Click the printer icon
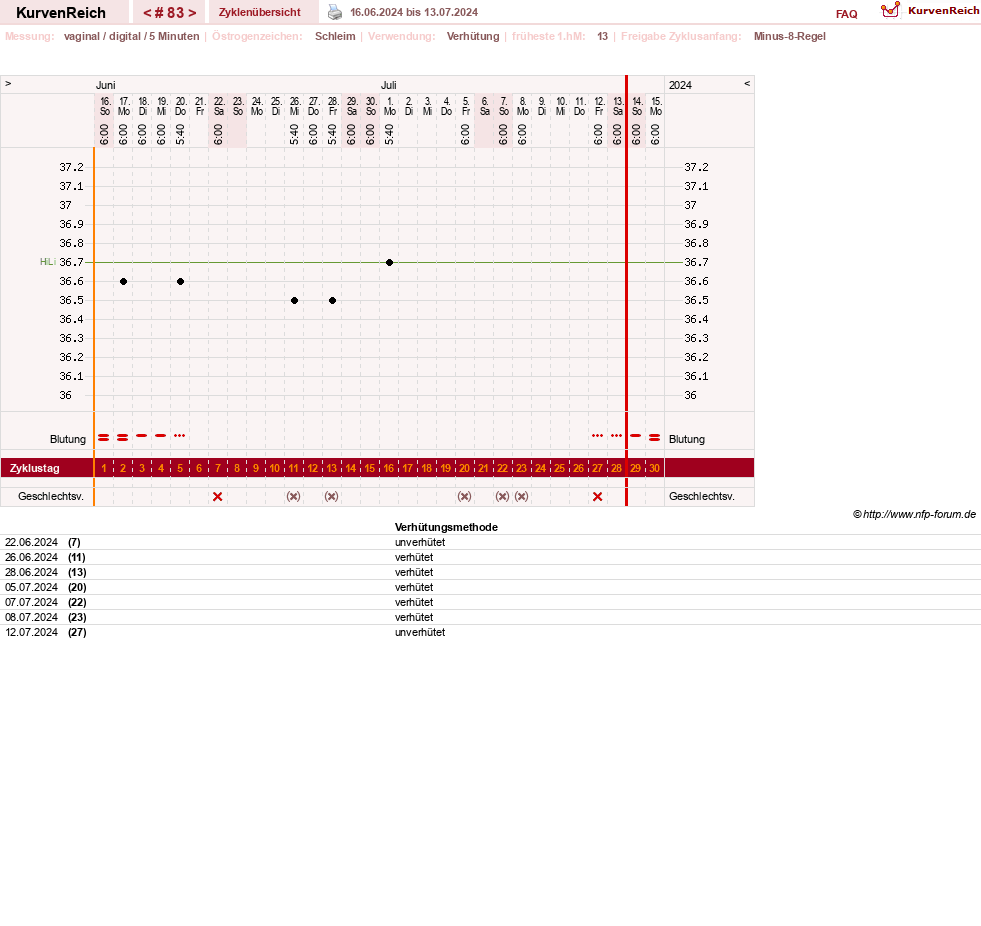This screenshot has height=926, width=981. click(x=335, y=12)
